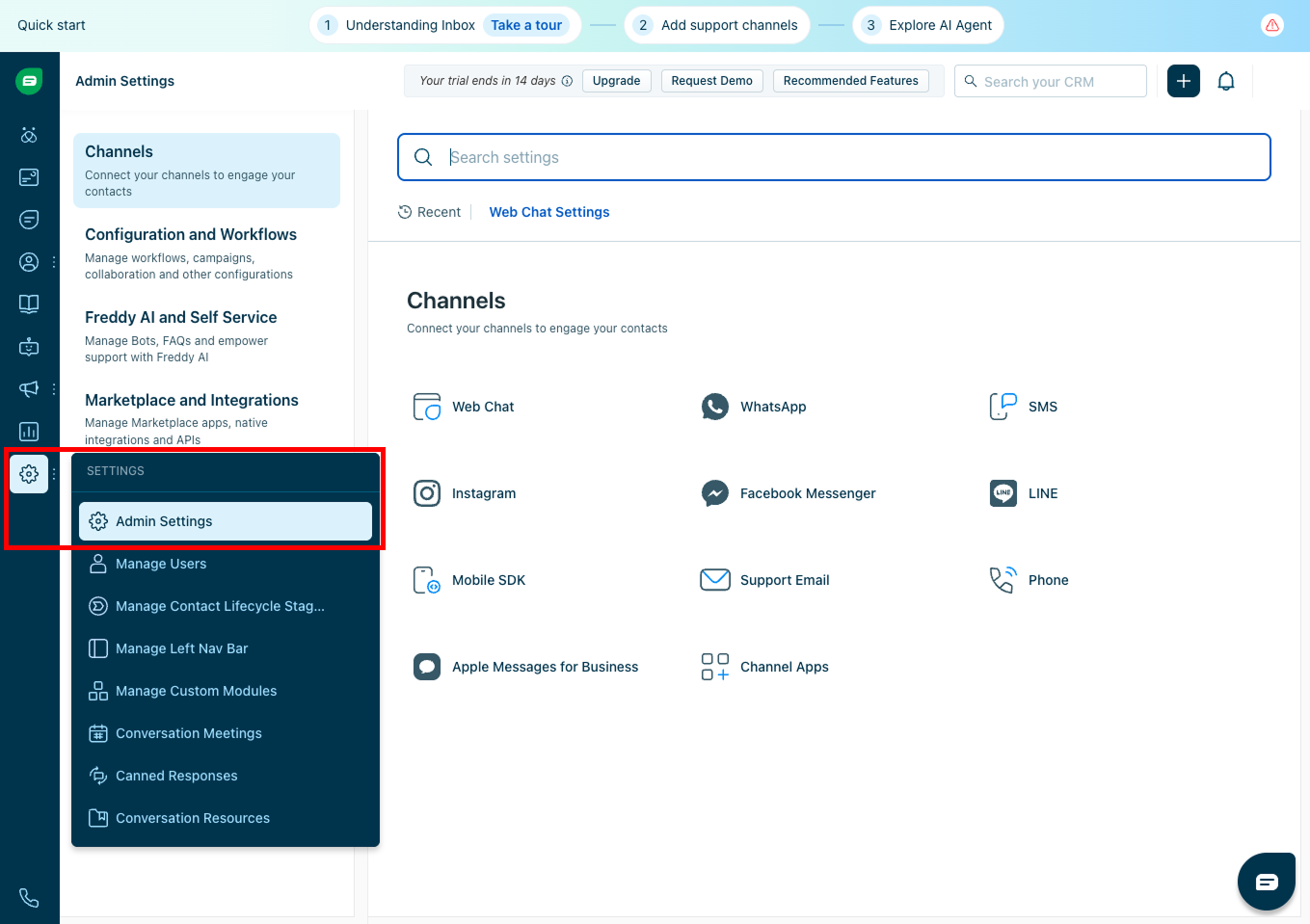Click the trial info icon next to 14 days
Screen dimensions: 1310x924
567,81
